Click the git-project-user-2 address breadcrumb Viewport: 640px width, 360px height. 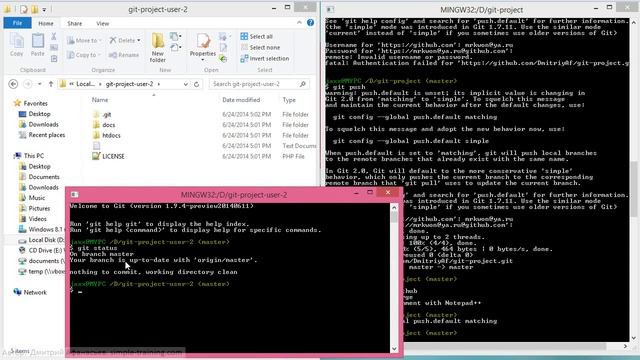coord(129,84)
